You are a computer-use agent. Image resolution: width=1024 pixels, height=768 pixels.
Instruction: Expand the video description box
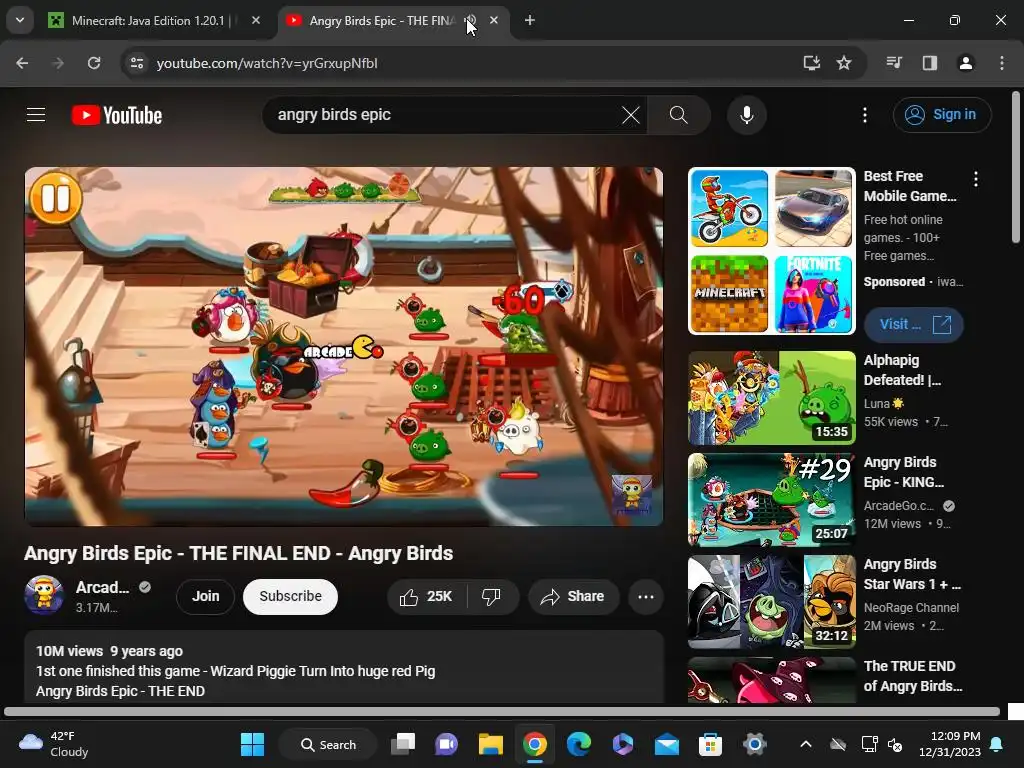click(344, 667)
